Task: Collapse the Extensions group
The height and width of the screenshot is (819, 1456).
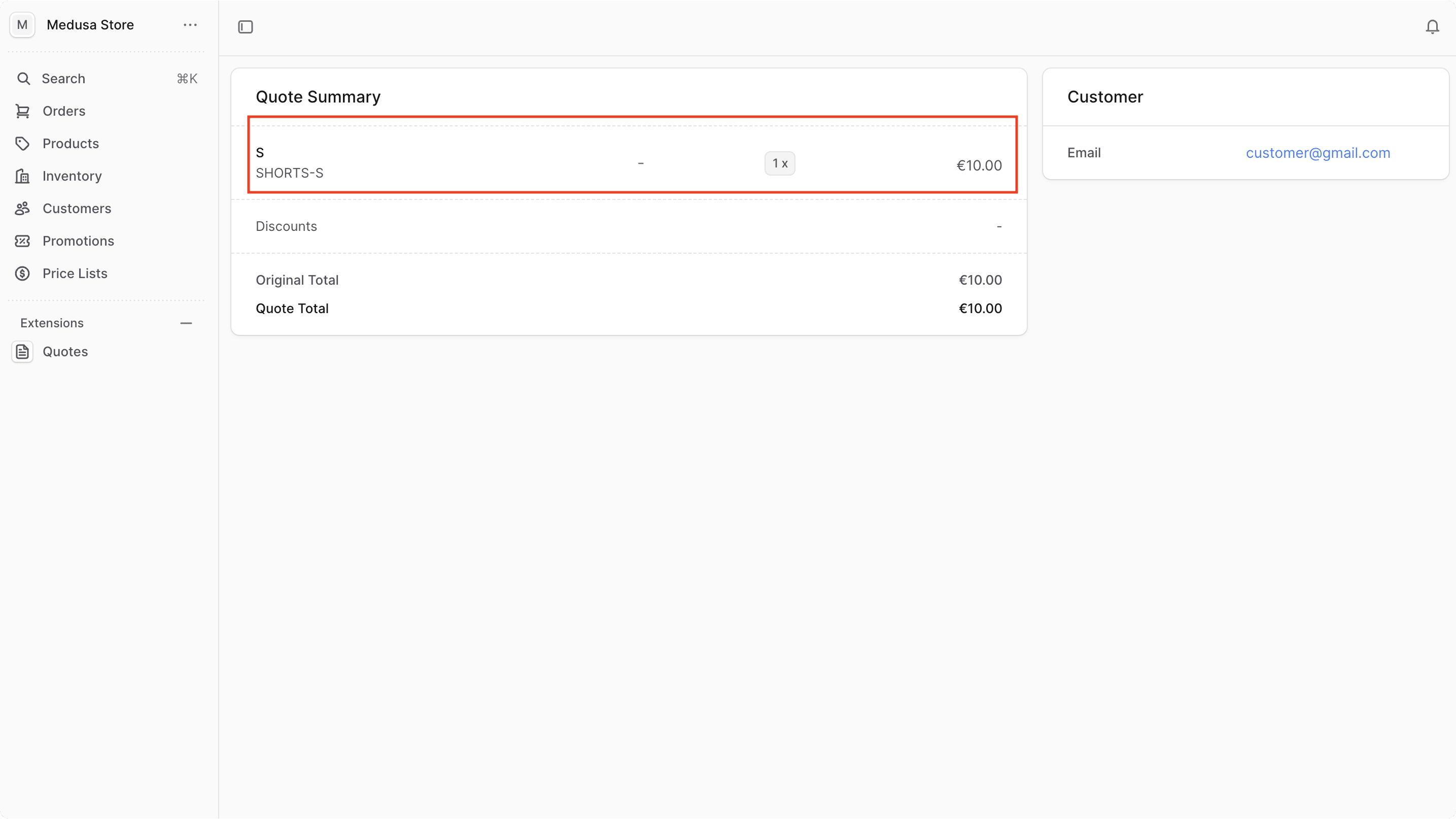Action: click(x=186, y=323)
